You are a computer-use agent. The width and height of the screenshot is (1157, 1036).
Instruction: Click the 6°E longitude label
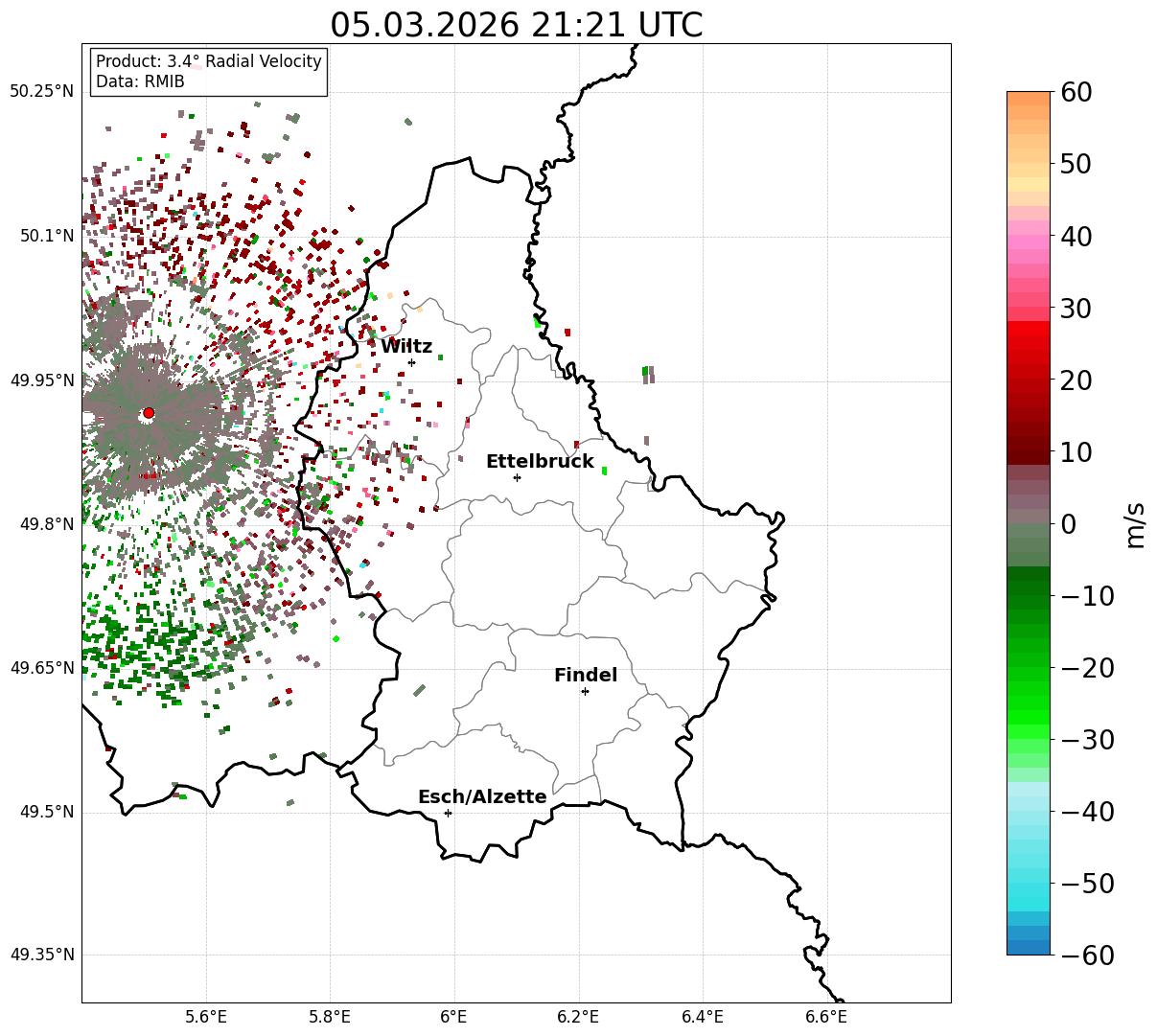point(454,1017)
